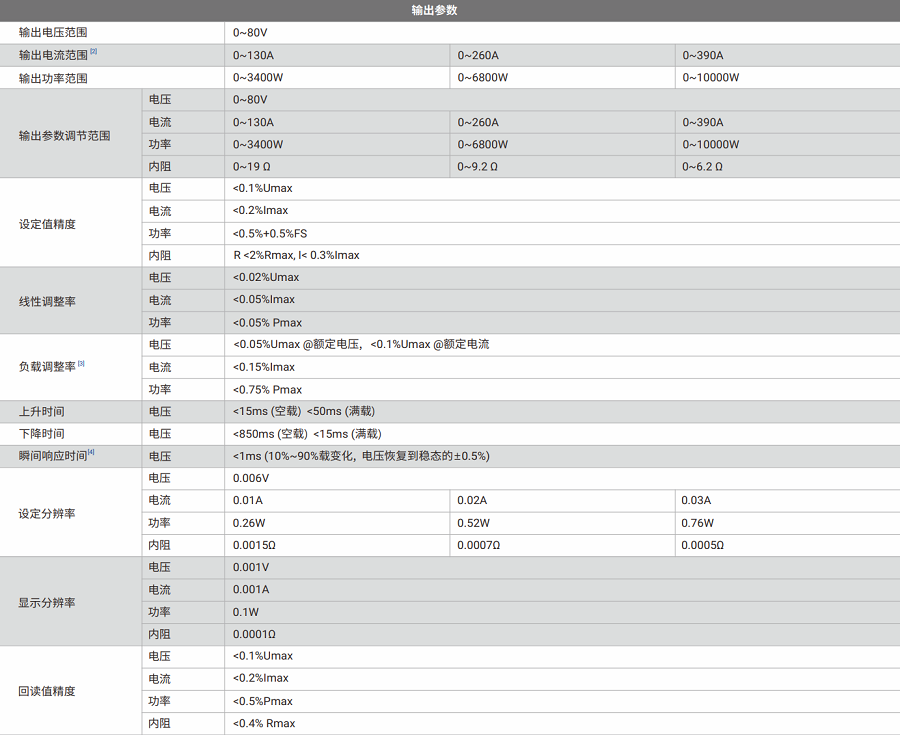Click the 0~6.2 Ω cell
900x735 pixels.
[702, 167]
